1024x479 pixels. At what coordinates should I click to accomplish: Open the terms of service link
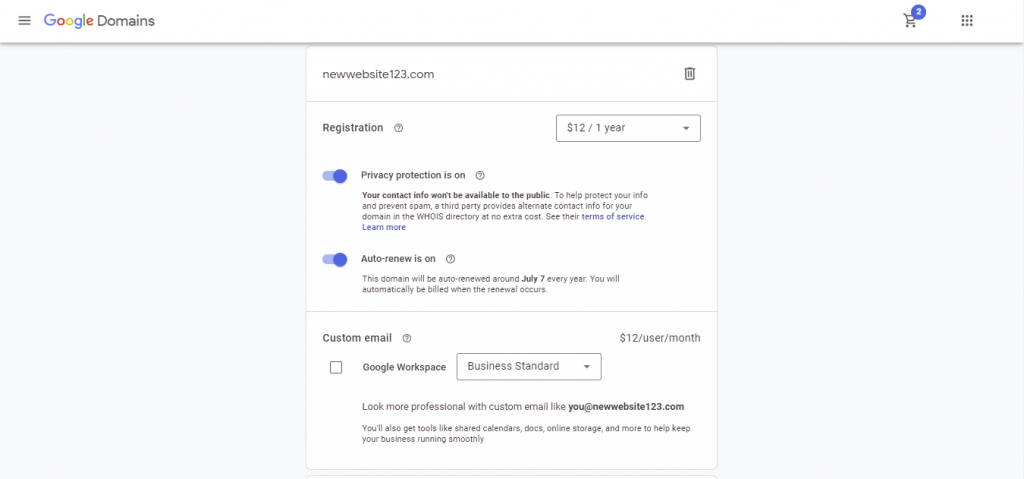[x=613, y=217]
